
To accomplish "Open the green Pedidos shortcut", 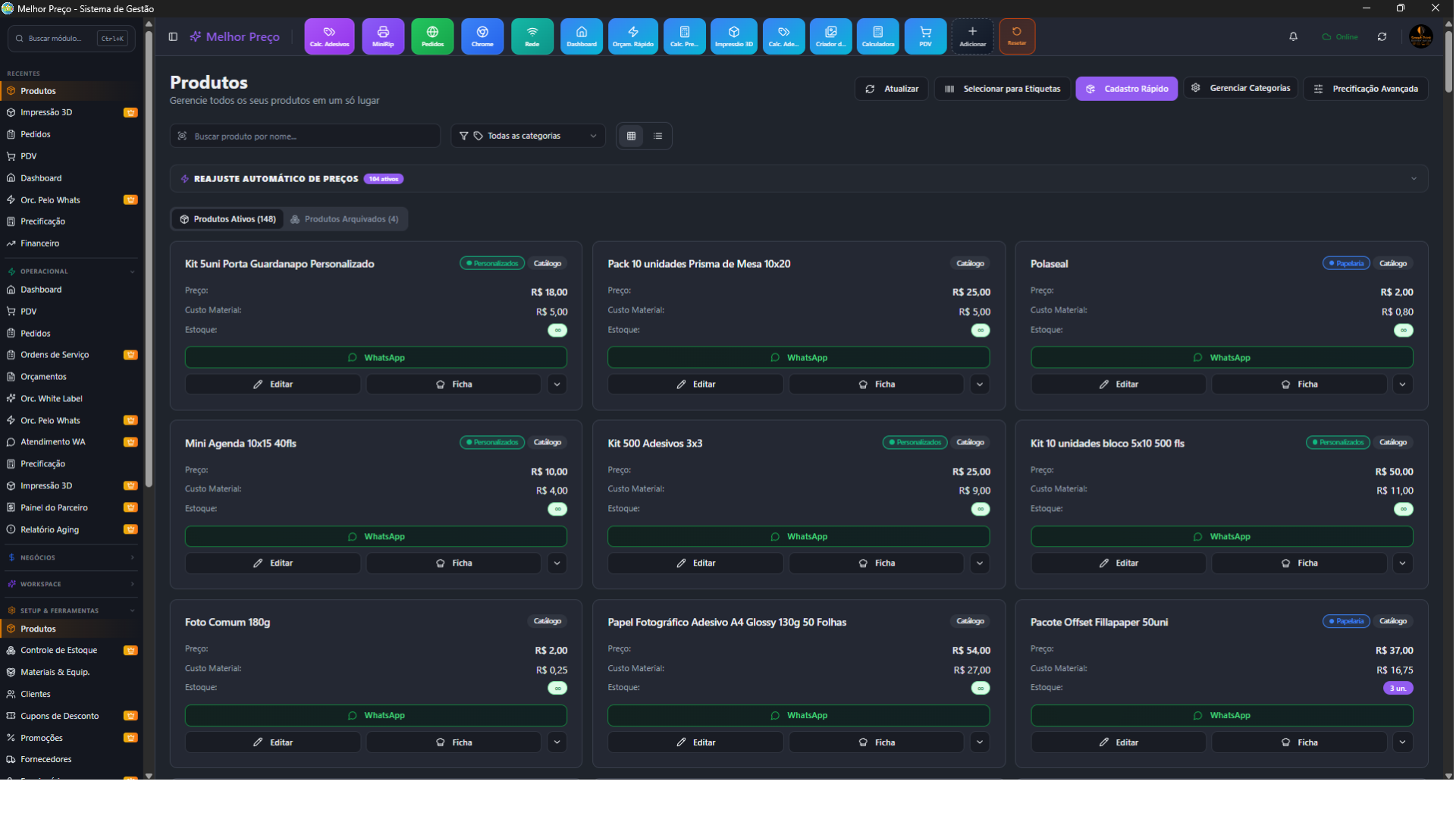I will coord(432,36).
